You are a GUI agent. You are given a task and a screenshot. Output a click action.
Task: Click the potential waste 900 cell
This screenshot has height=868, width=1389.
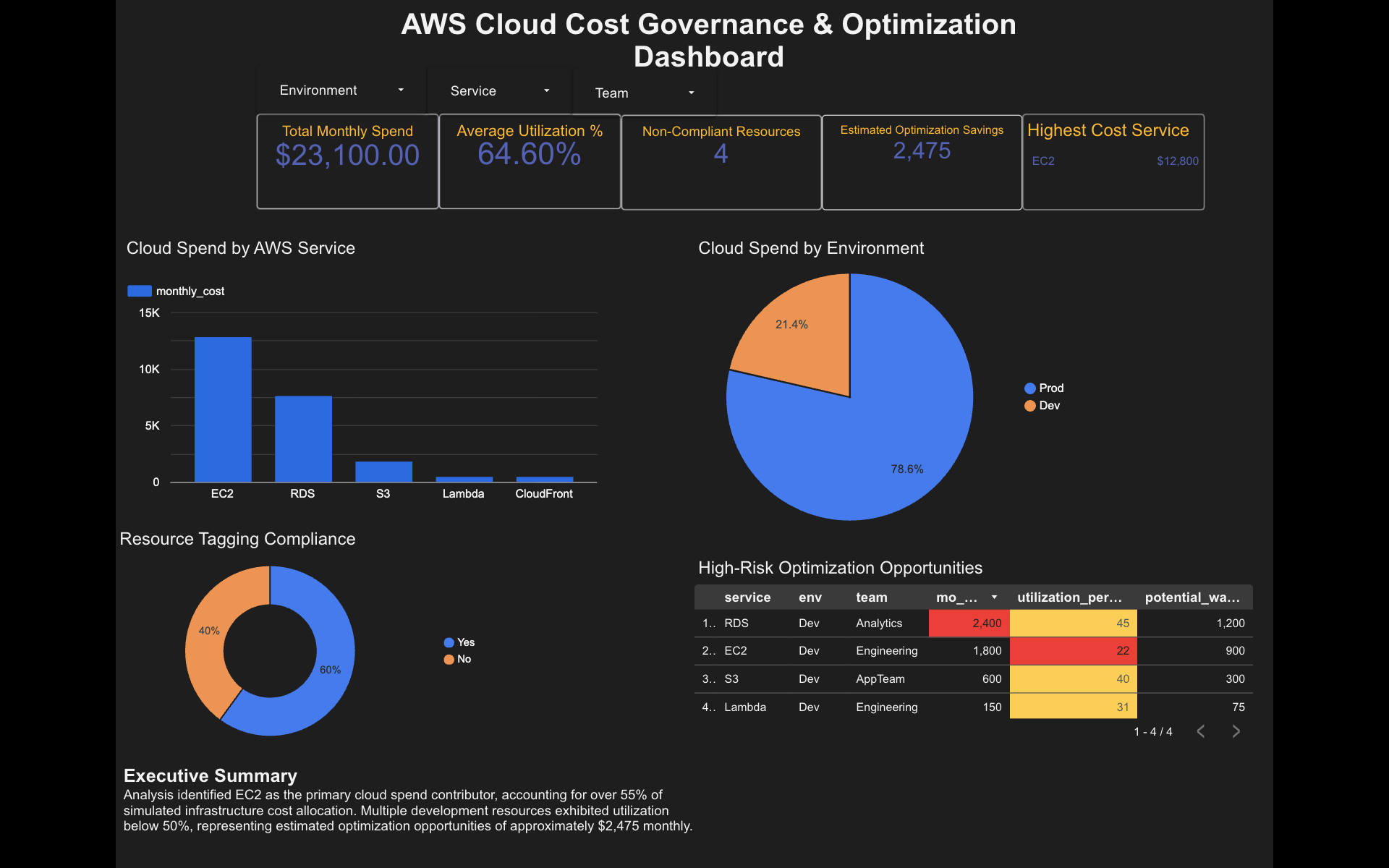[x=1195, y=651]
